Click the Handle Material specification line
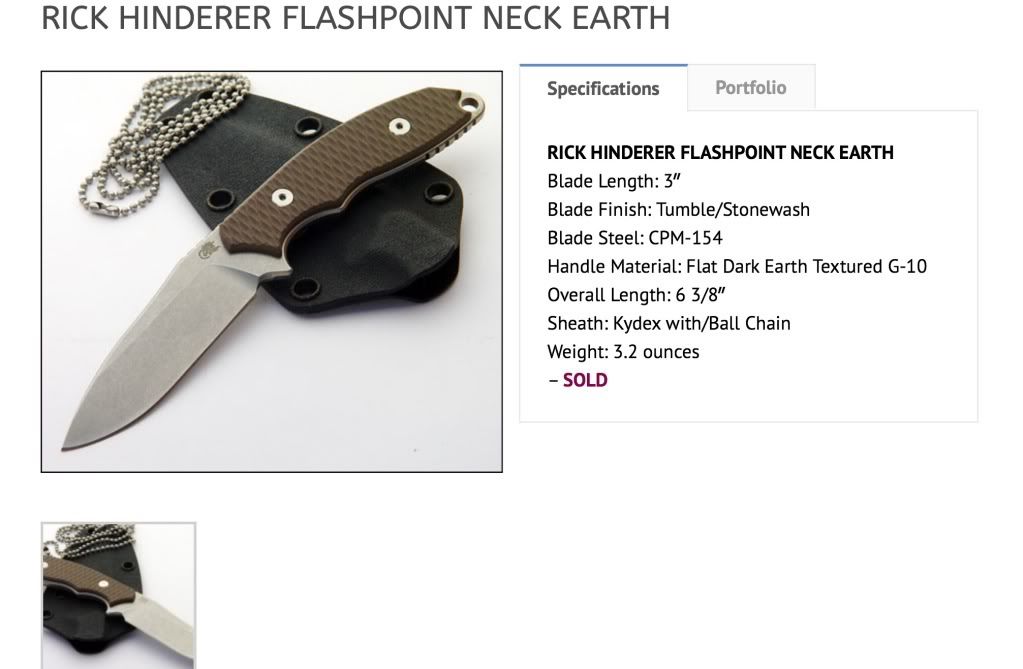 click(x=737, y=266)
